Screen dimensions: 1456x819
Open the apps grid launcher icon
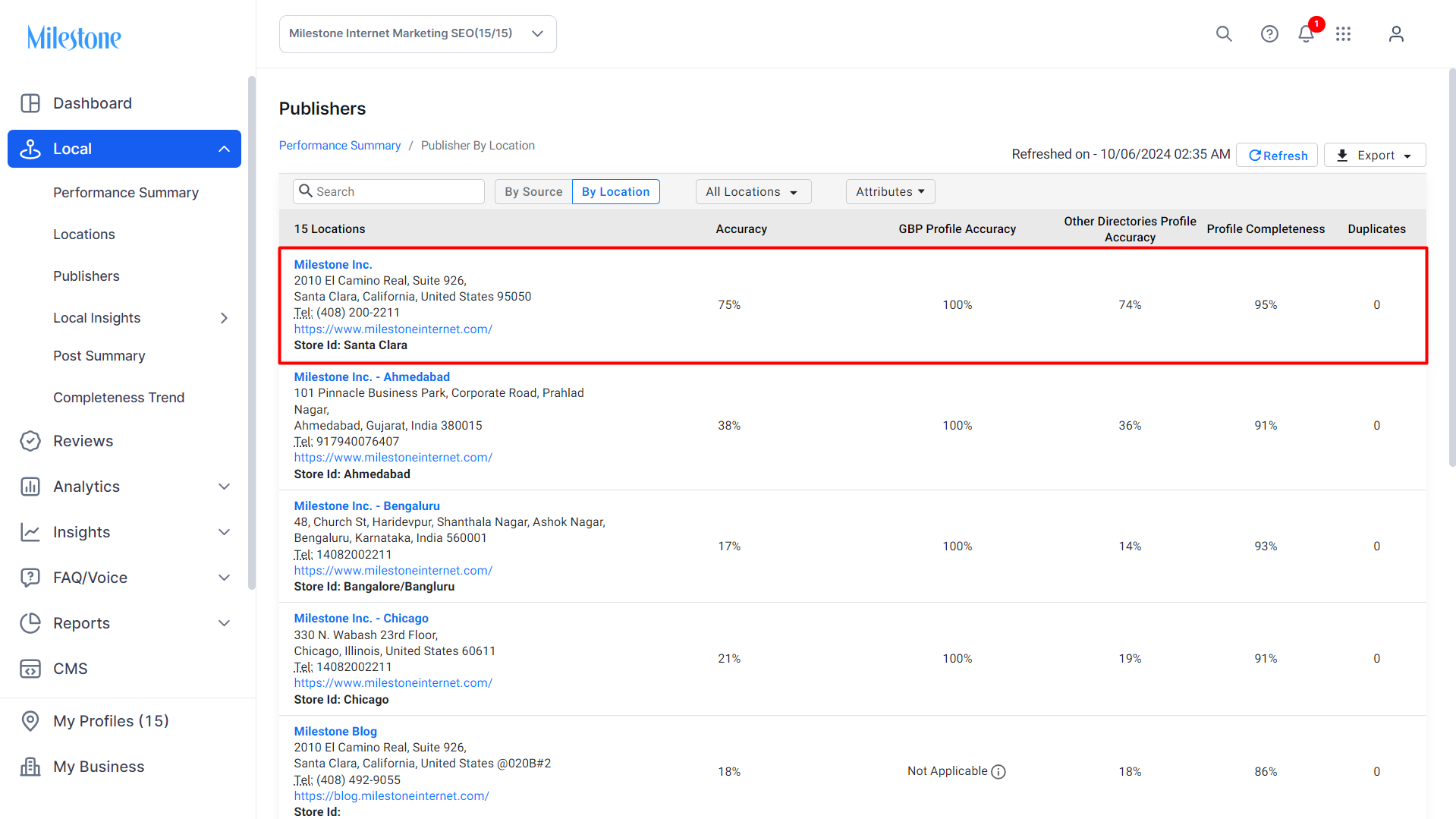[x=1344, y=33]
